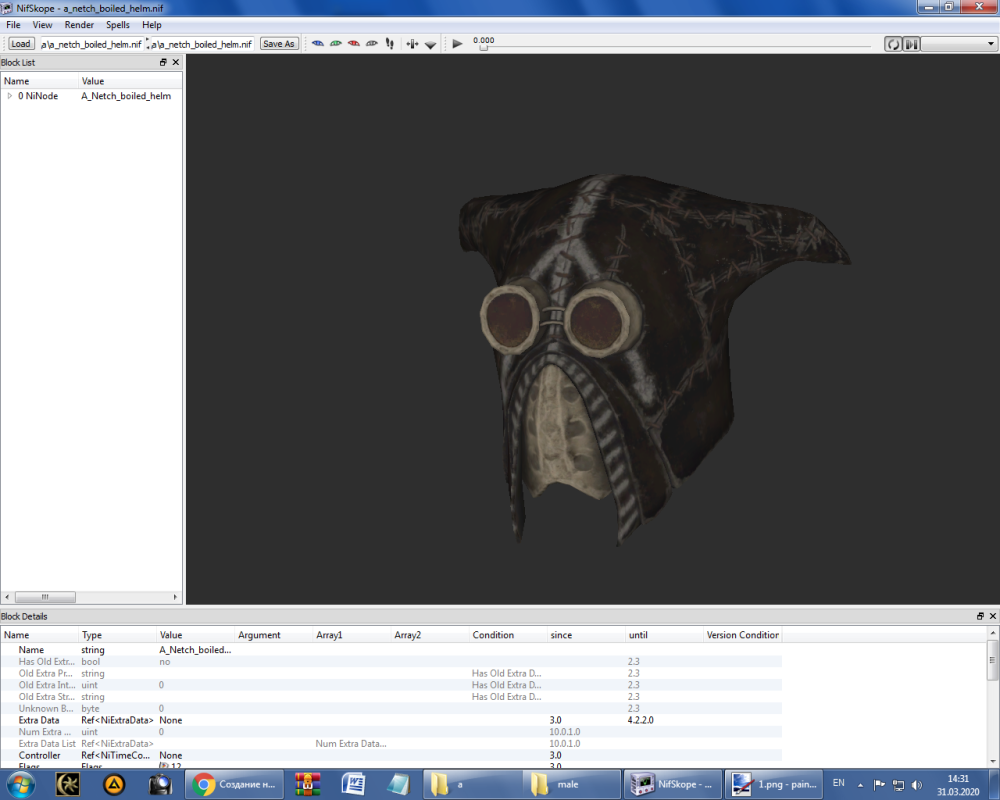The width and height of the screenshot is (1000, 800).
Task: Toggle Perspective view triangle icon
Action: click(430, 44)
